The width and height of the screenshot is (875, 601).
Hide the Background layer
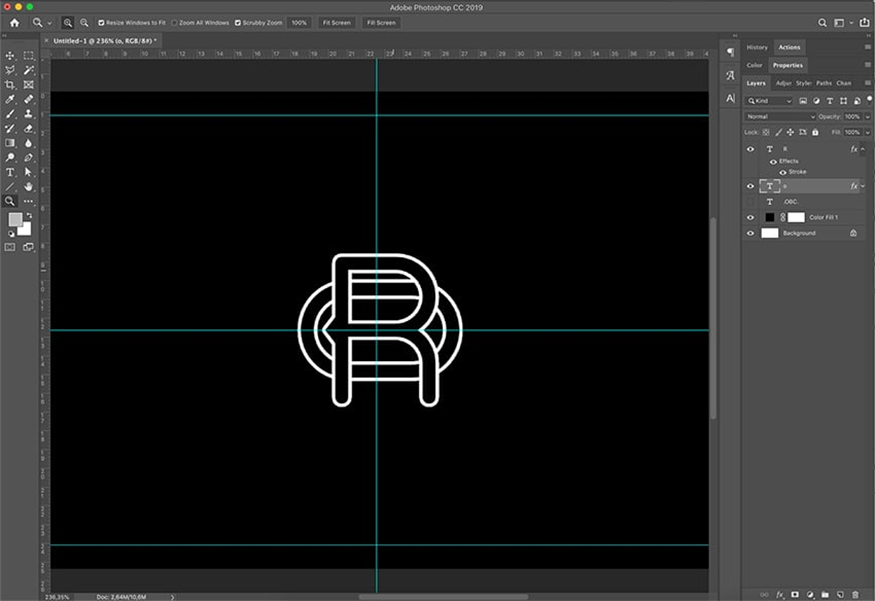(x=751, y=233)
